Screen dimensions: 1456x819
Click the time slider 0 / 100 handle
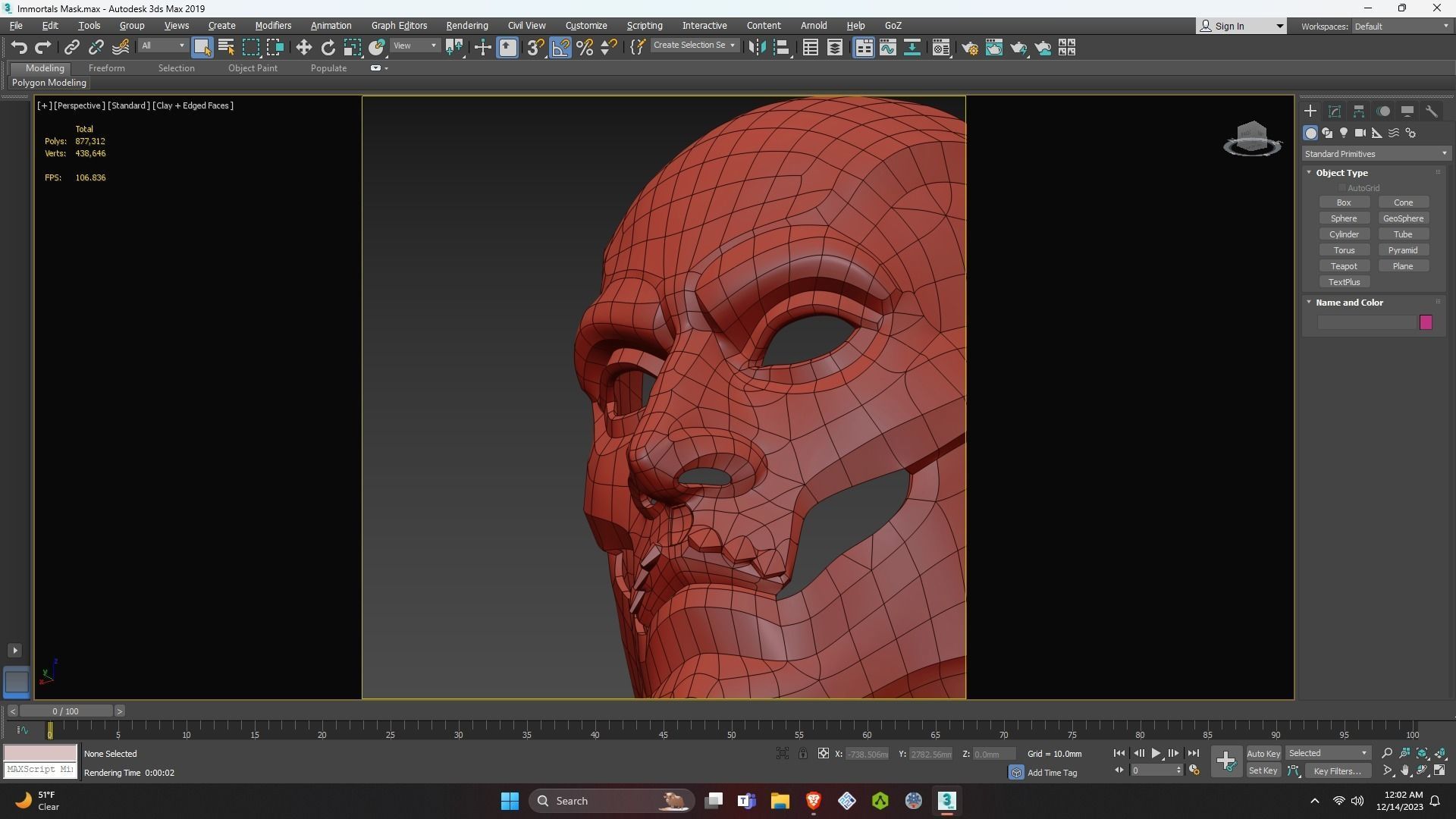click(66, 711)
